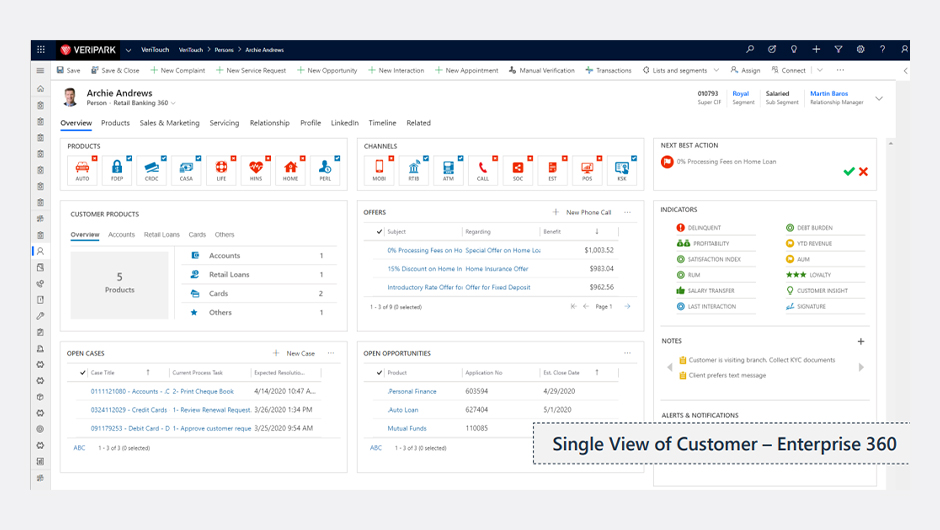Open the help question mark icon
The width and height of the screenshot is (940, 530).
coord(882,49)
